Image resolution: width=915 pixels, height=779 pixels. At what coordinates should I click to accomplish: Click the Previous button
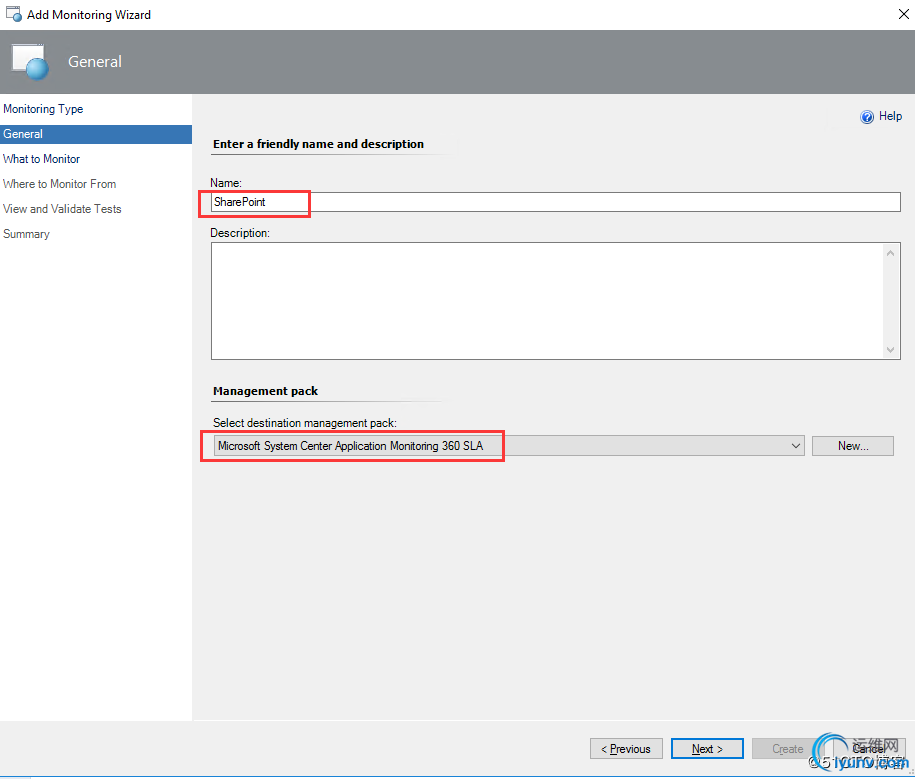point(626,749)
